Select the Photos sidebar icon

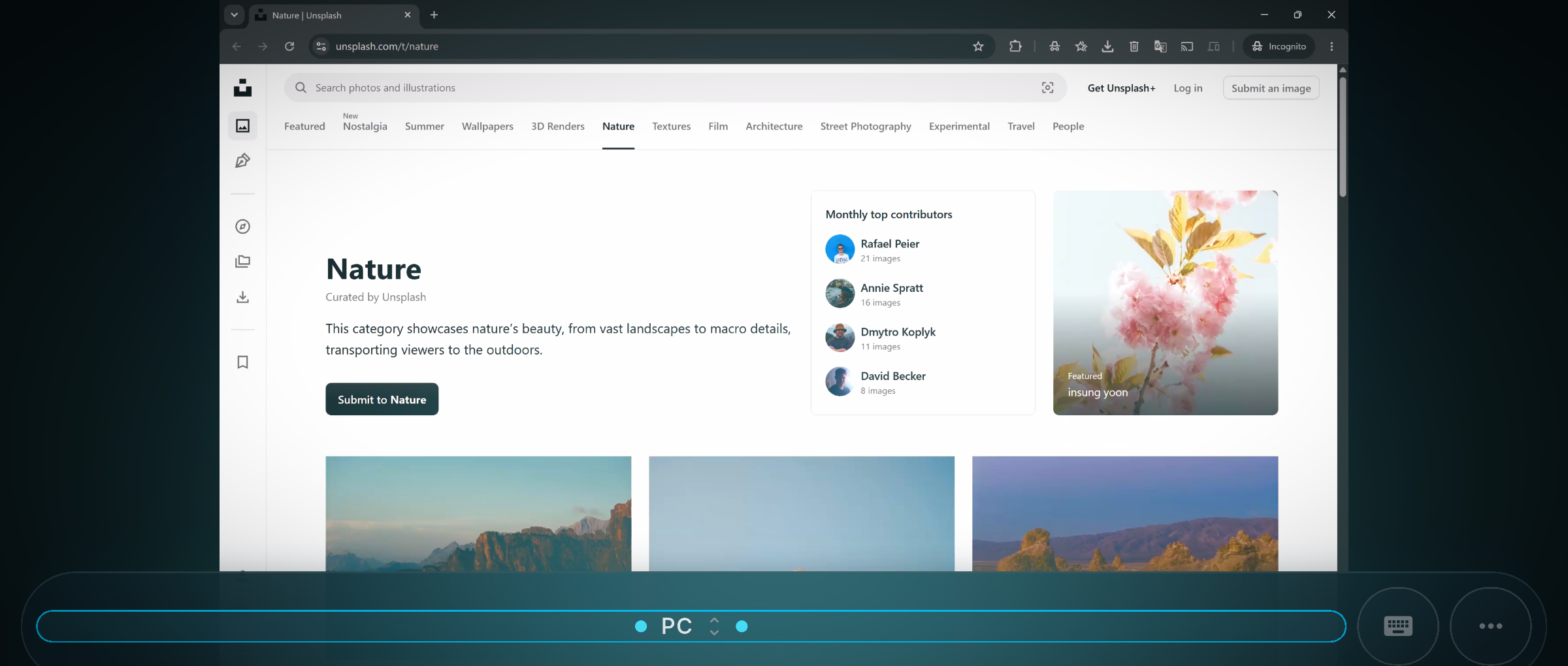click(242, 125)
